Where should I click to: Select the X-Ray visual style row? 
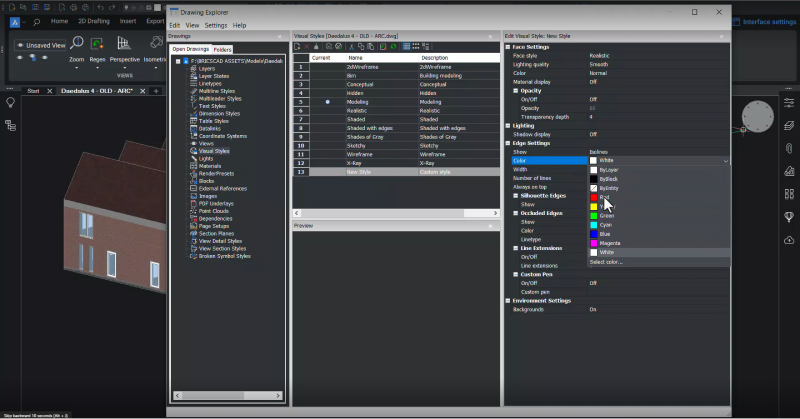[x=396, y=163]
